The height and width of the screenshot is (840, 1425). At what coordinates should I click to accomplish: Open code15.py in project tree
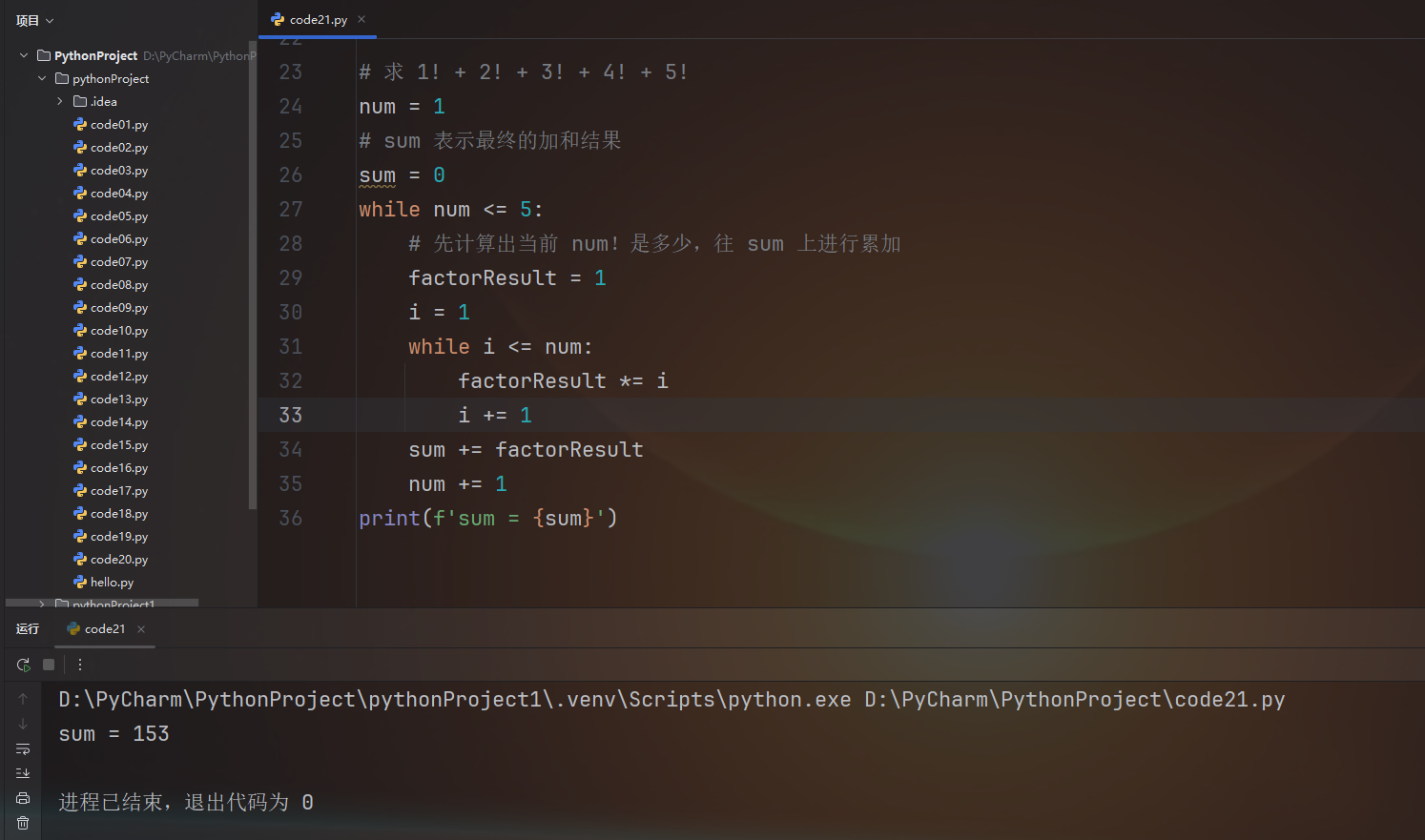coord(111,445)
